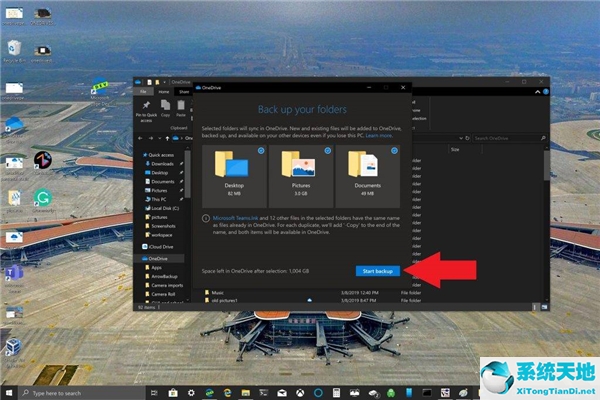Toggle the Documents folder checkmark

click(x=394, y=151)
